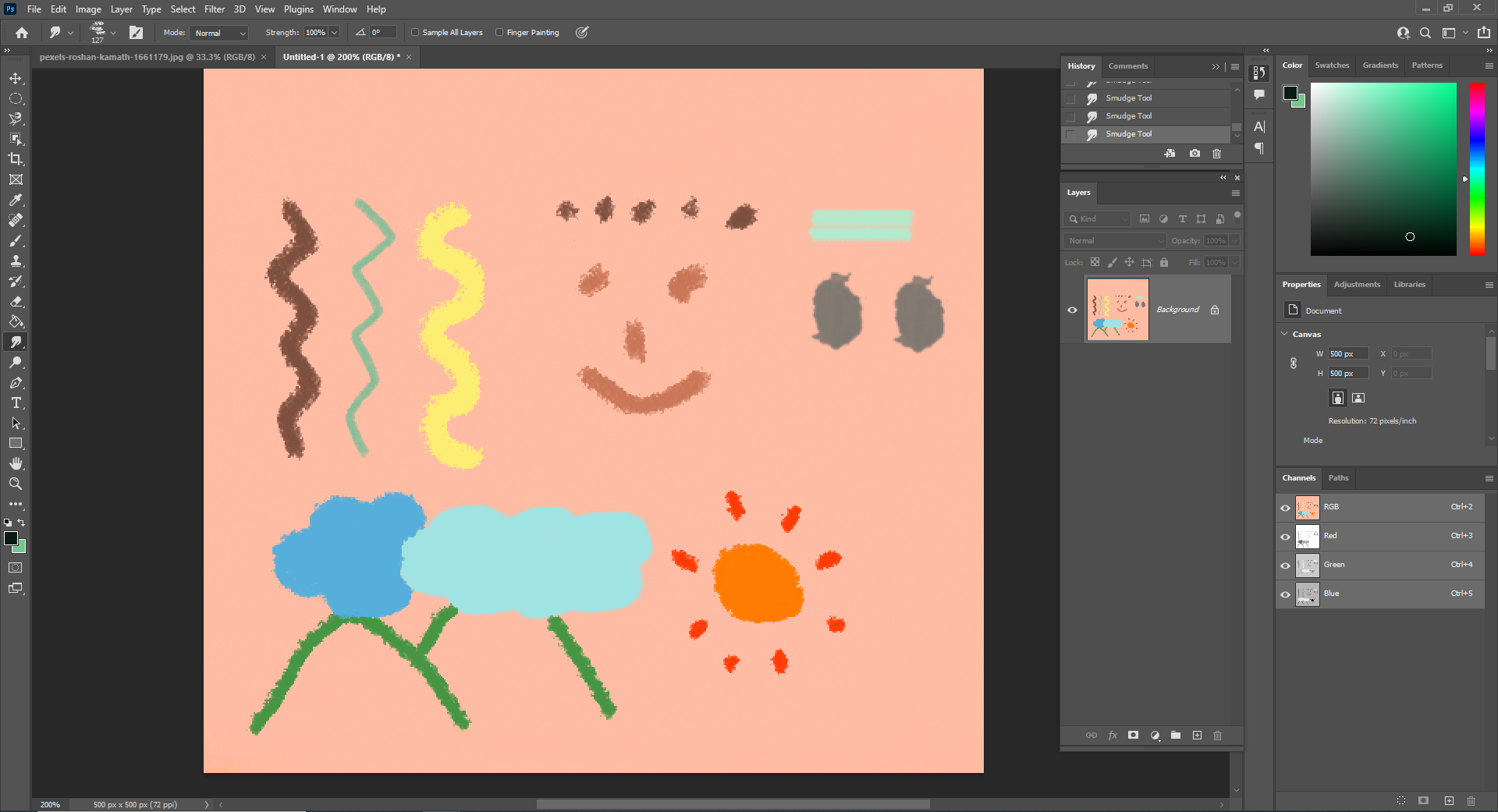The height and width of the screenshot is (812, 1498).
Task: Click the portrait canvas orientation button
Action: click(1338, 398)
